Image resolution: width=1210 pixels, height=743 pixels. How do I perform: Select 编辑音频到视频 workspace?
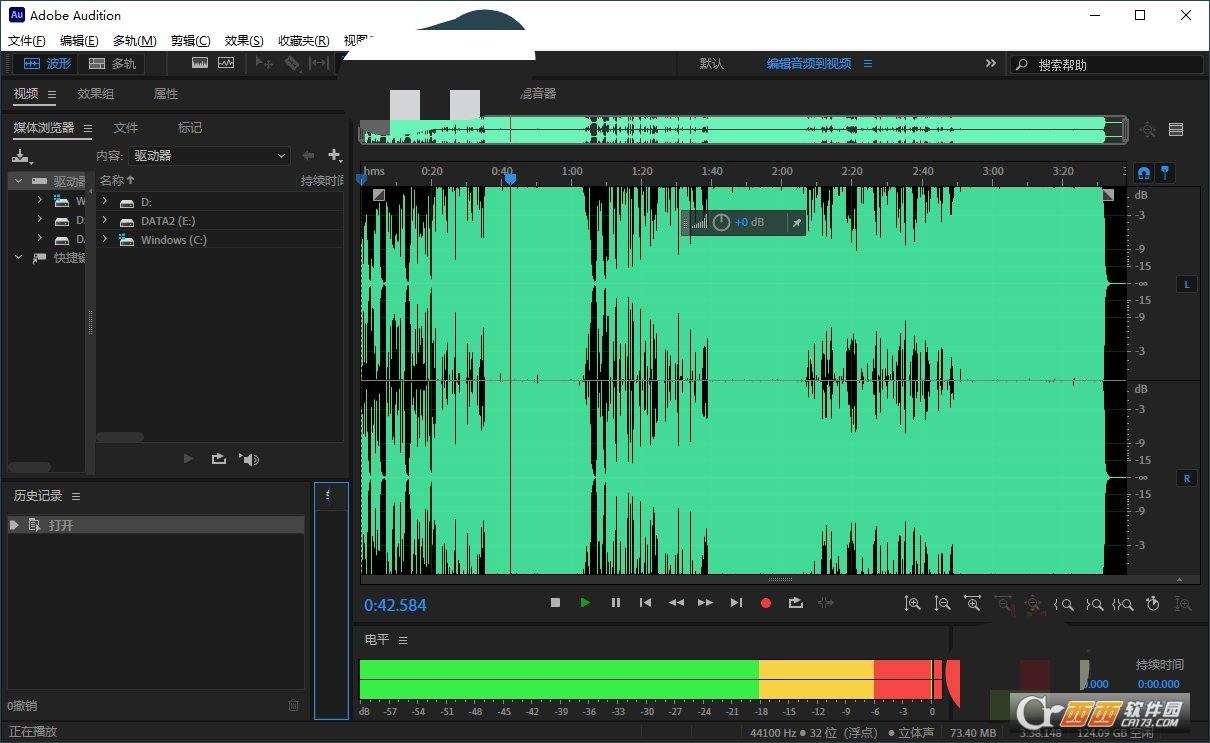click(809, 63)
